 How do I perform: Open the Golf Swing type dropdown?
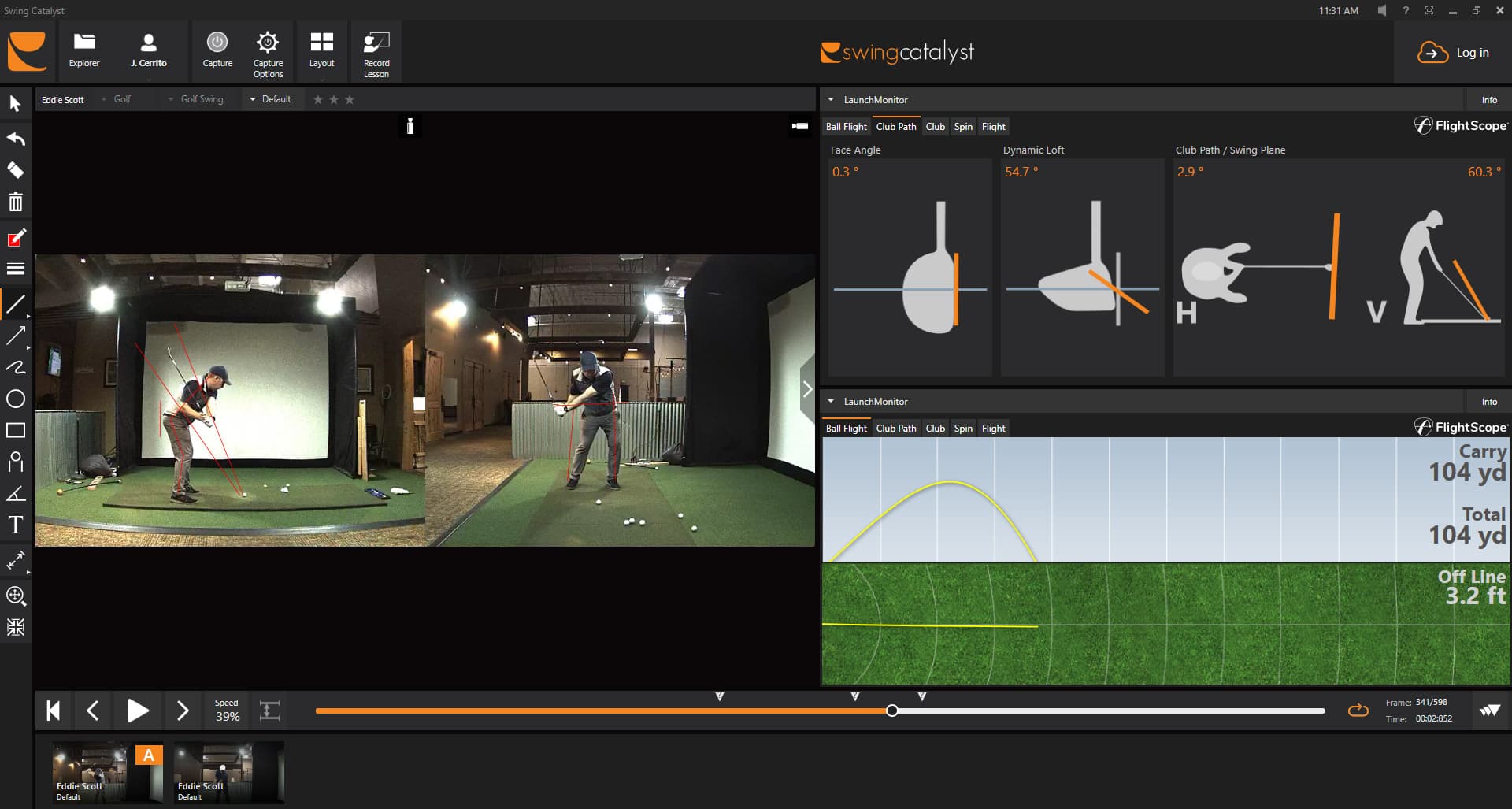pyautogui.click(x=195, y=99)
